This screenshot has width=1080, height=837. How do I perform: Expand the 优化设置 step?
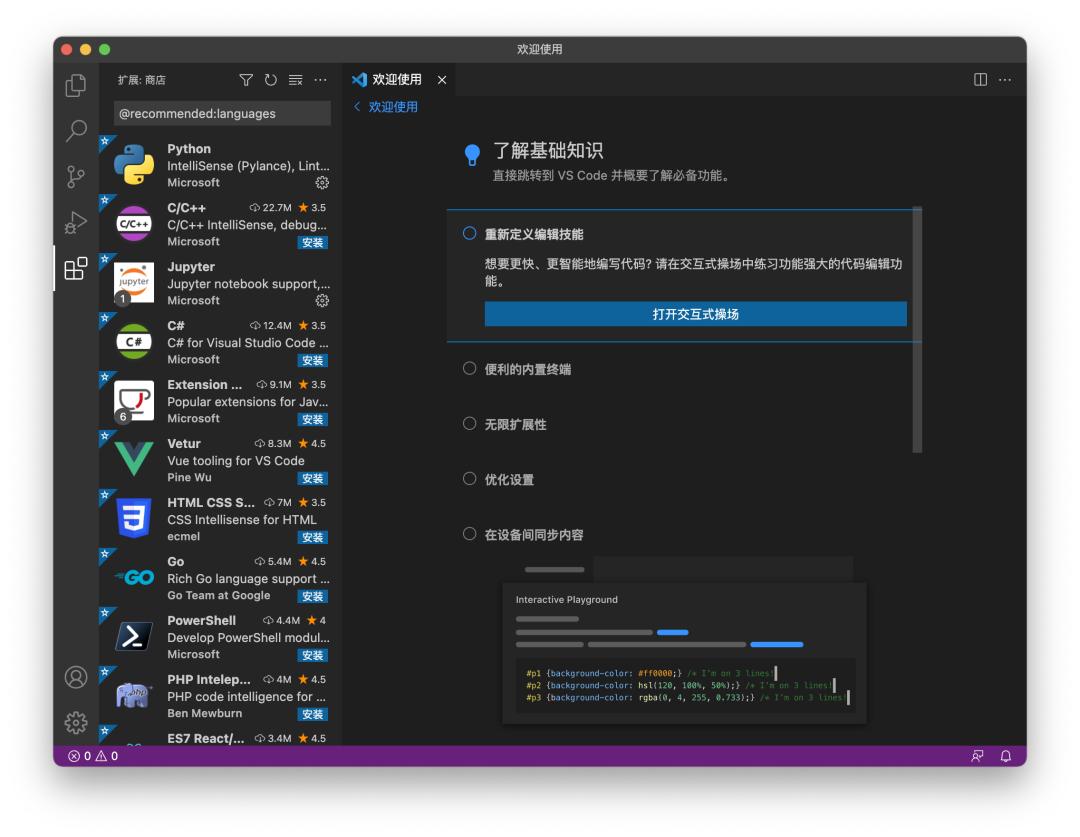tap(509, 479)
